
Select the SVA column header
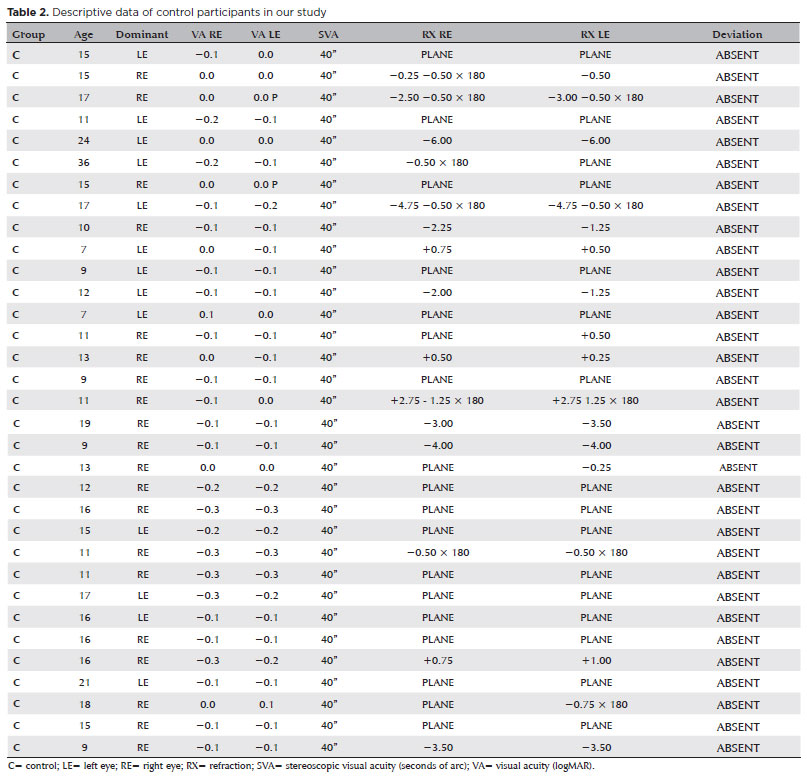(327, 34)
